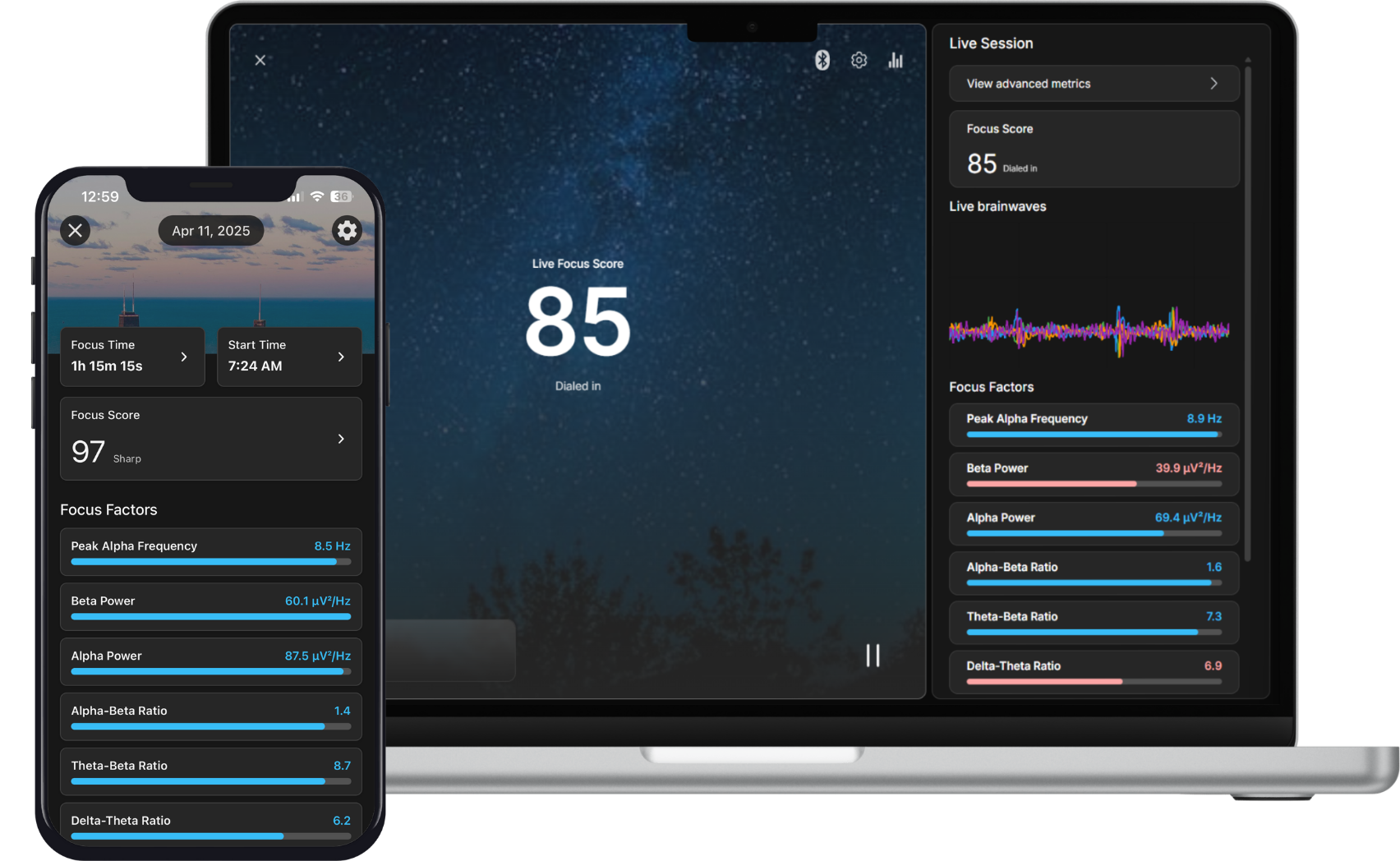Tap the phone's settings gear icon

[x=347, y=231]
